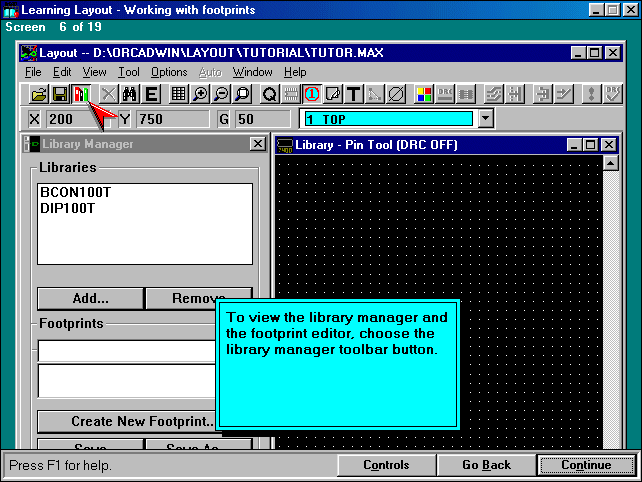Click the G grid value field

[262, 119]
